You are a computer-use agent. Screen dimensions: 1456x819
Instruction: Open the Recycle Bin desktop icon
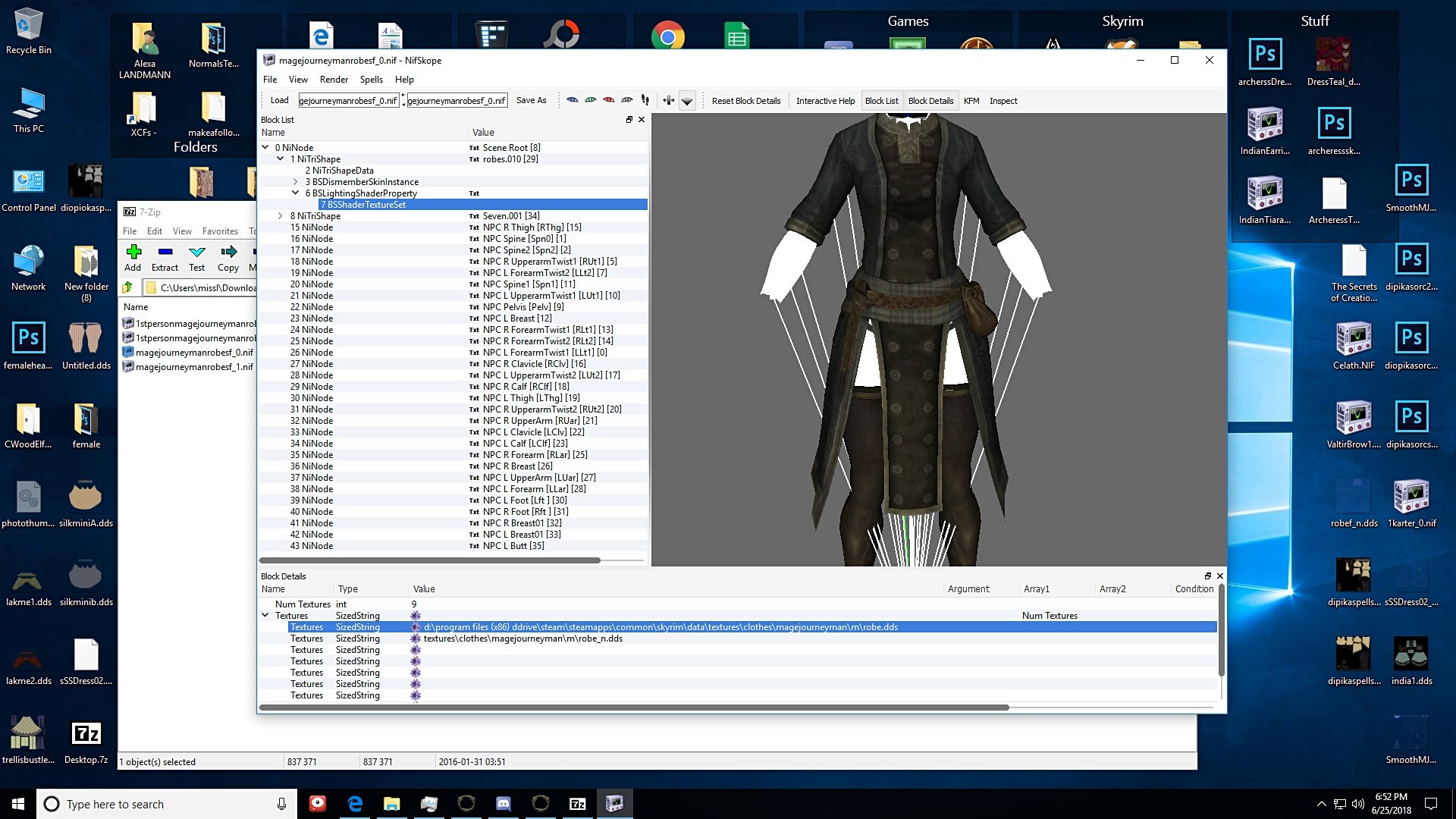pos(29,32)
